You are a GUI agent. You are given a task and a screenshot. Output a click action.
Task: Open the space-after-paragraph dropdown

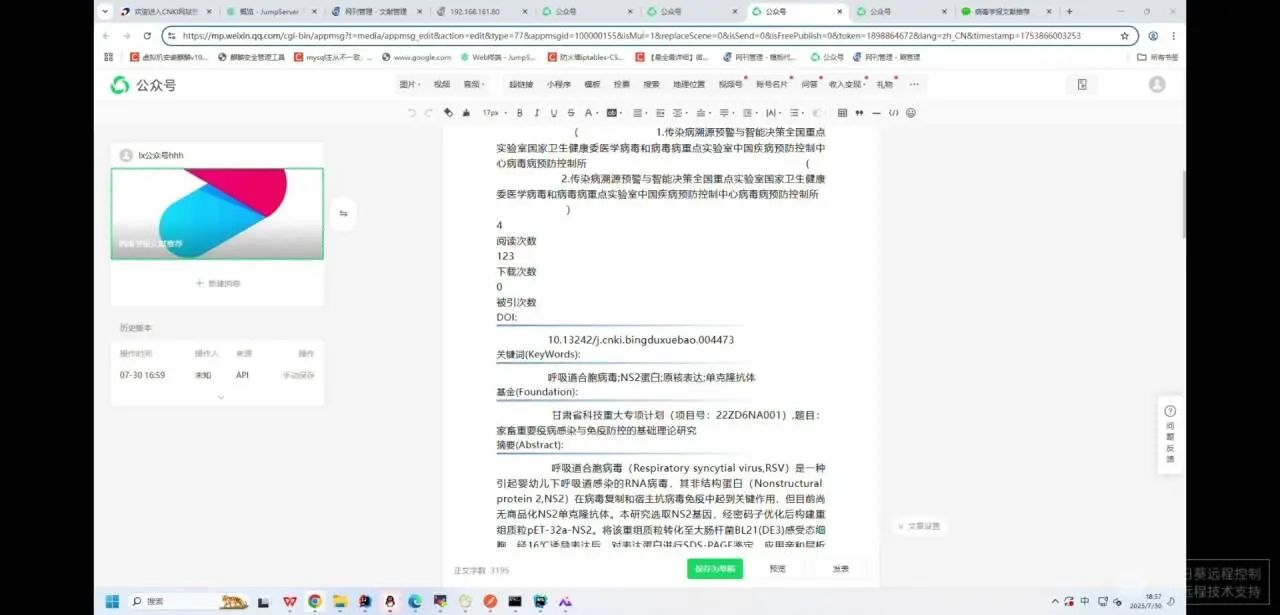click(x=726, y=113)
